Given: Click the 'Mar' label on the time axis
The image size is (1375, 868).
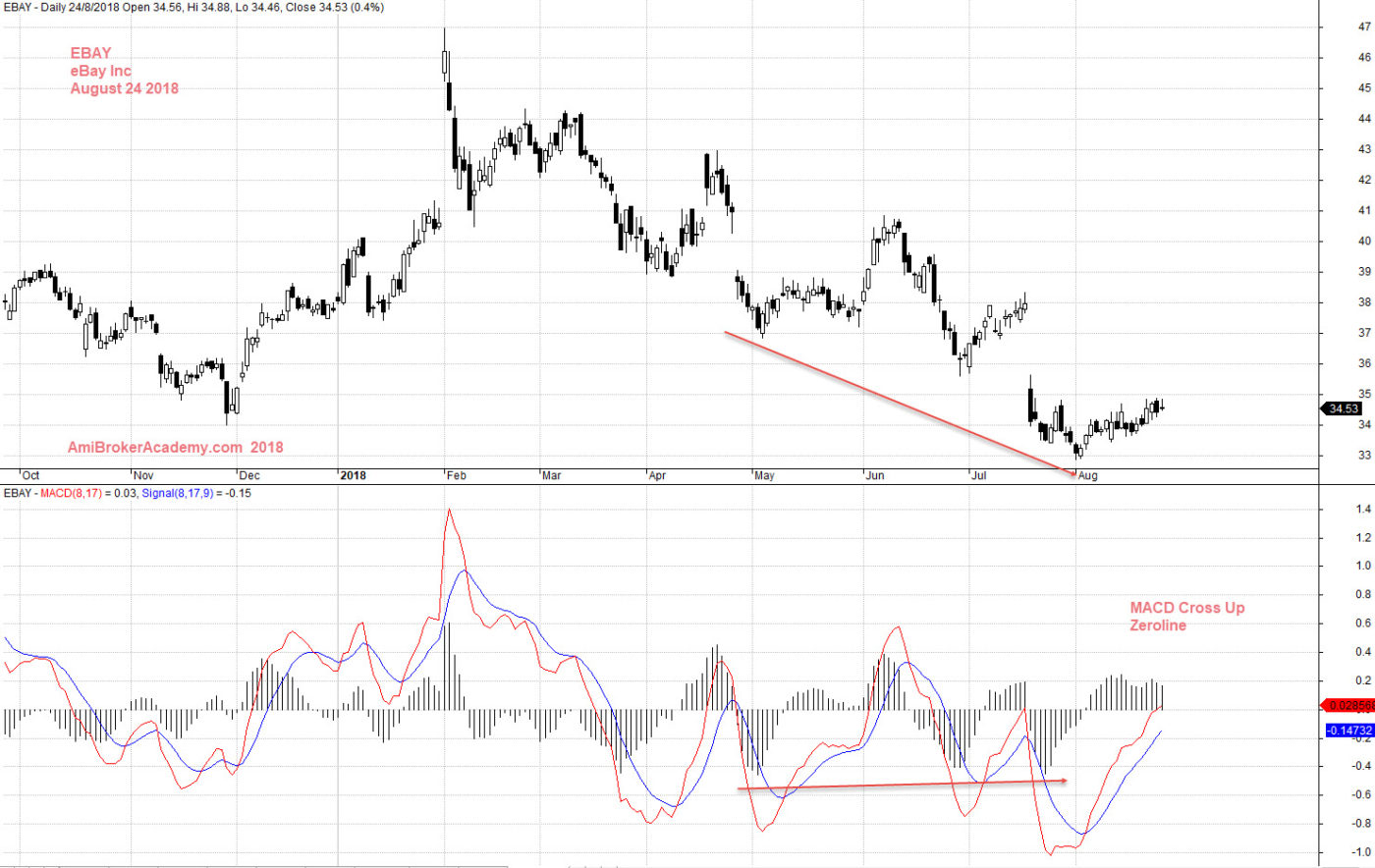Looking at the screenshot, I should (552, 475).
